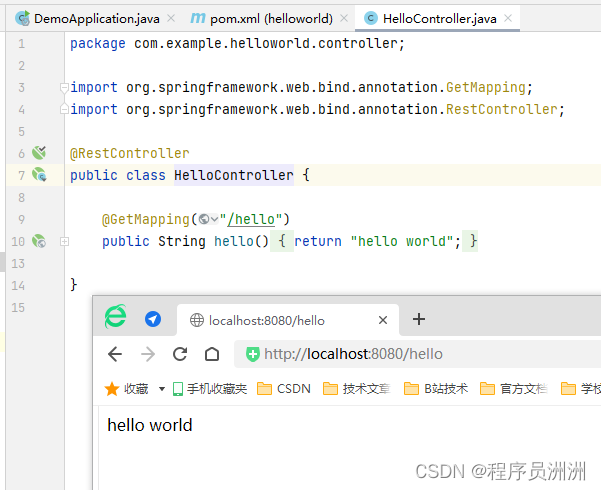Click the GetMapping import name on line 3
601x490 pixels.
pyautogui.click(x=486, y=87)
